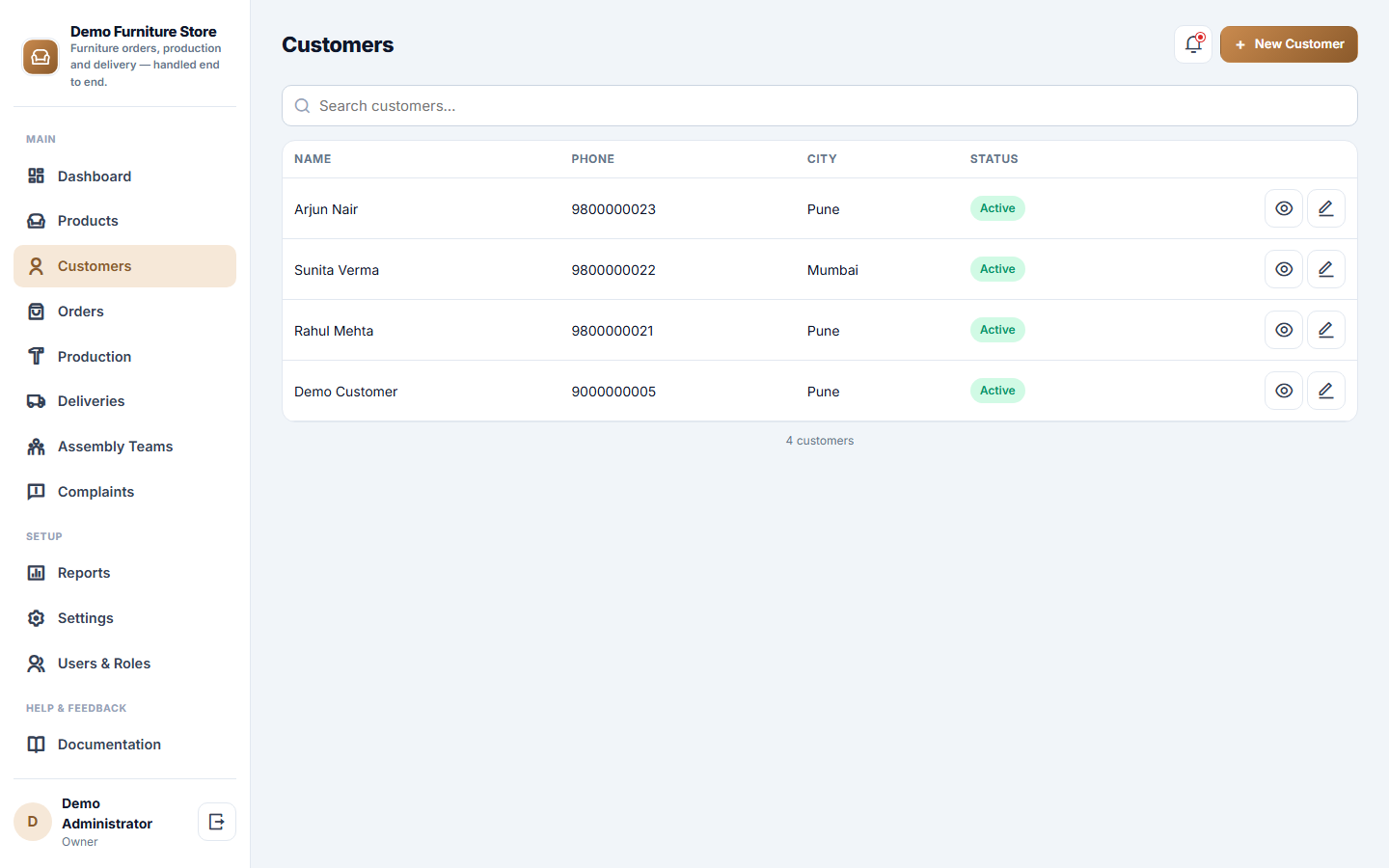1389x868 pixels.
Task: Edit Sunita Verma's record
Action: tap(1326, 269)
